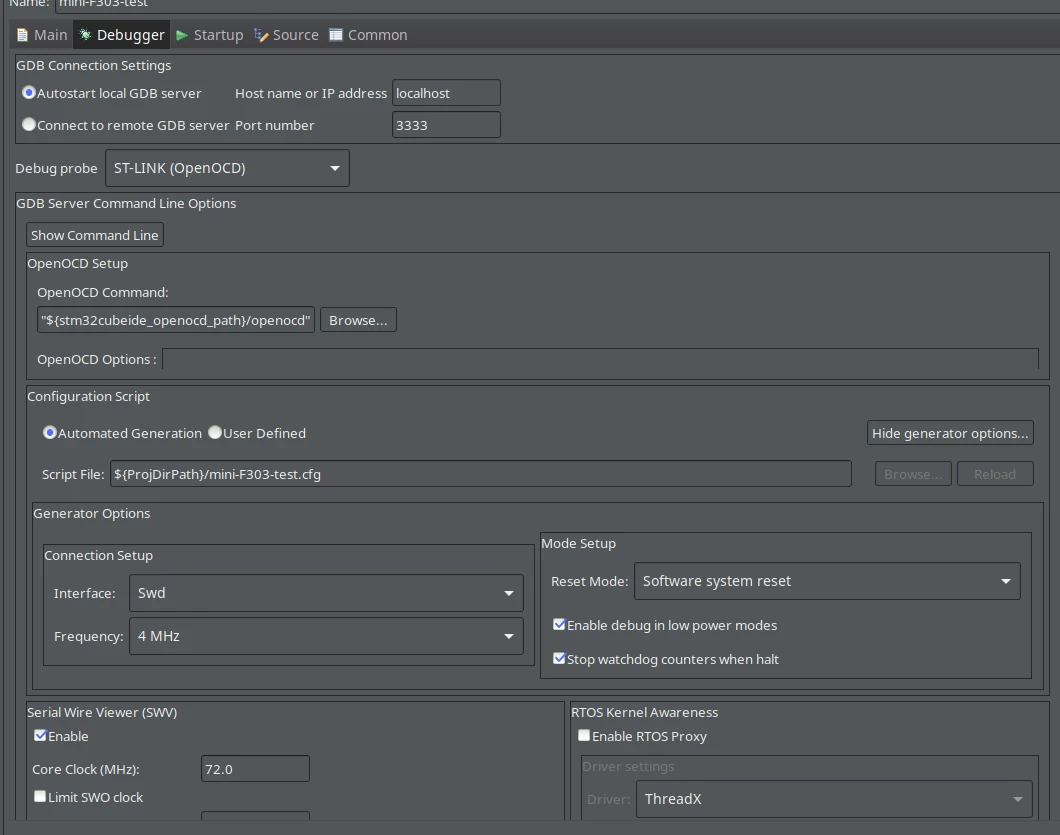Open the Debug probe dropdown
1060x835 pixels.
point(227,168)
